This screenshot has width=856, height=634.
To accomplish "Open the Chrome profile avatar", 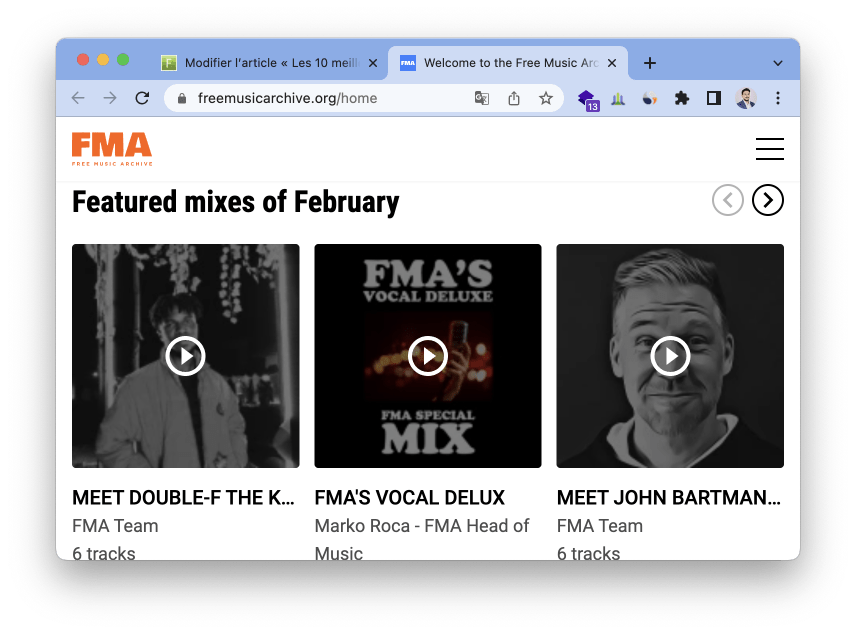I will (x=746, y=98).
